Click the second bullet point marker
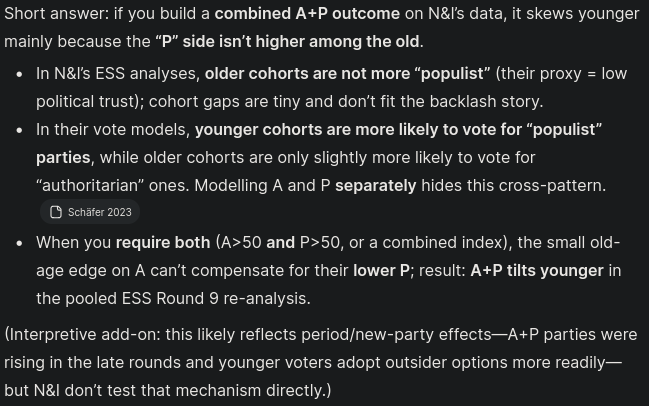 19,130
